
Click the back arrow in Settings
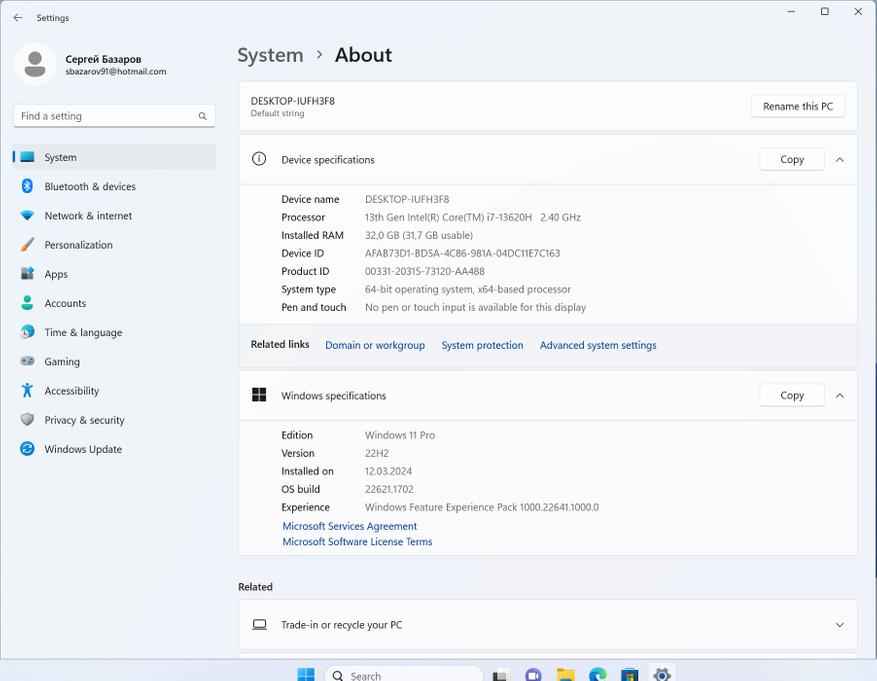[x=18, y=18]
